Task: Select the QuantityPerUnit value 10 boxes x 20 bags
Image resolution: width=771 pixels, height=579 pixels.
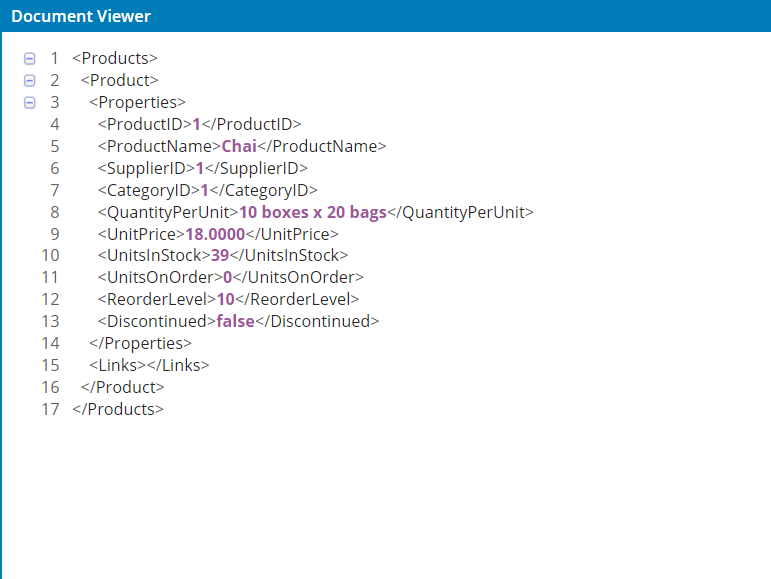Action: [x=313, y=212]
